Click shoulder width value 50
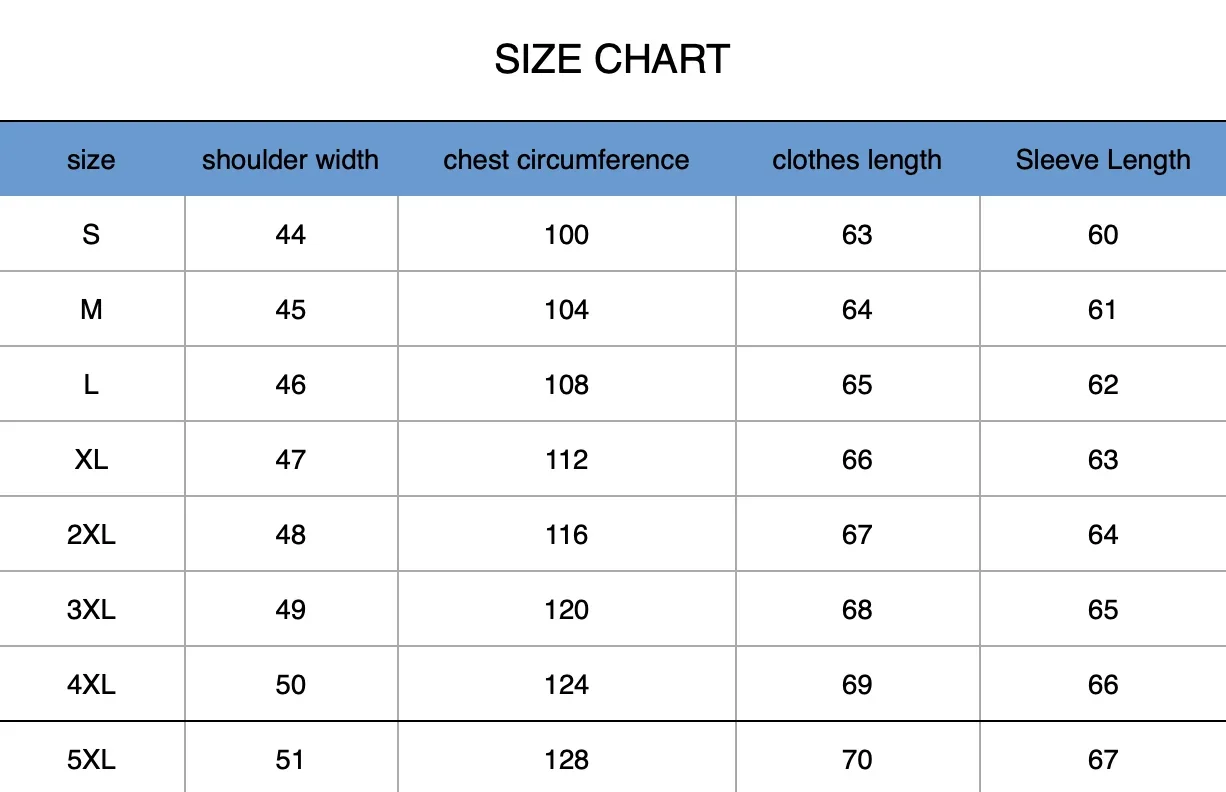The width and height of the screenshot is (1226, 792). click(290, 684)
